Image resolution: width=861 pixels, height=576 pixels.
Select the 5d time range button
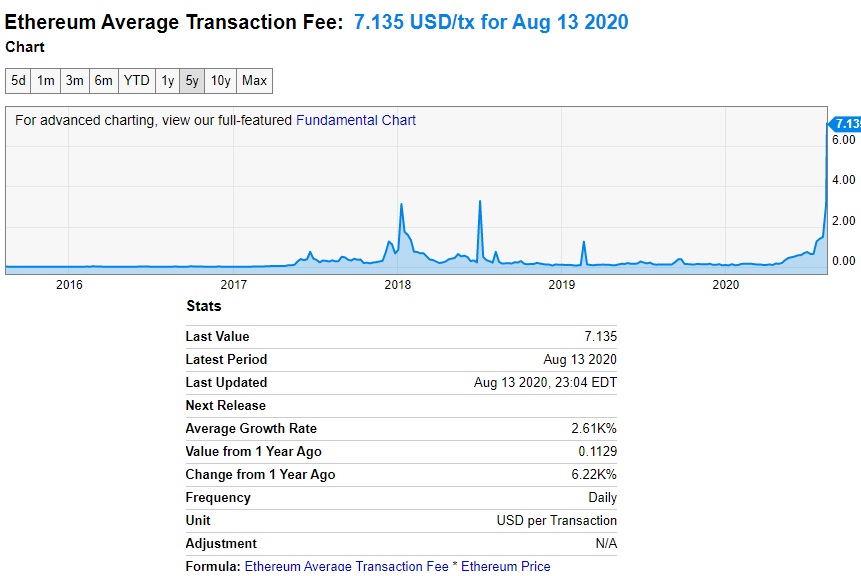18,81
